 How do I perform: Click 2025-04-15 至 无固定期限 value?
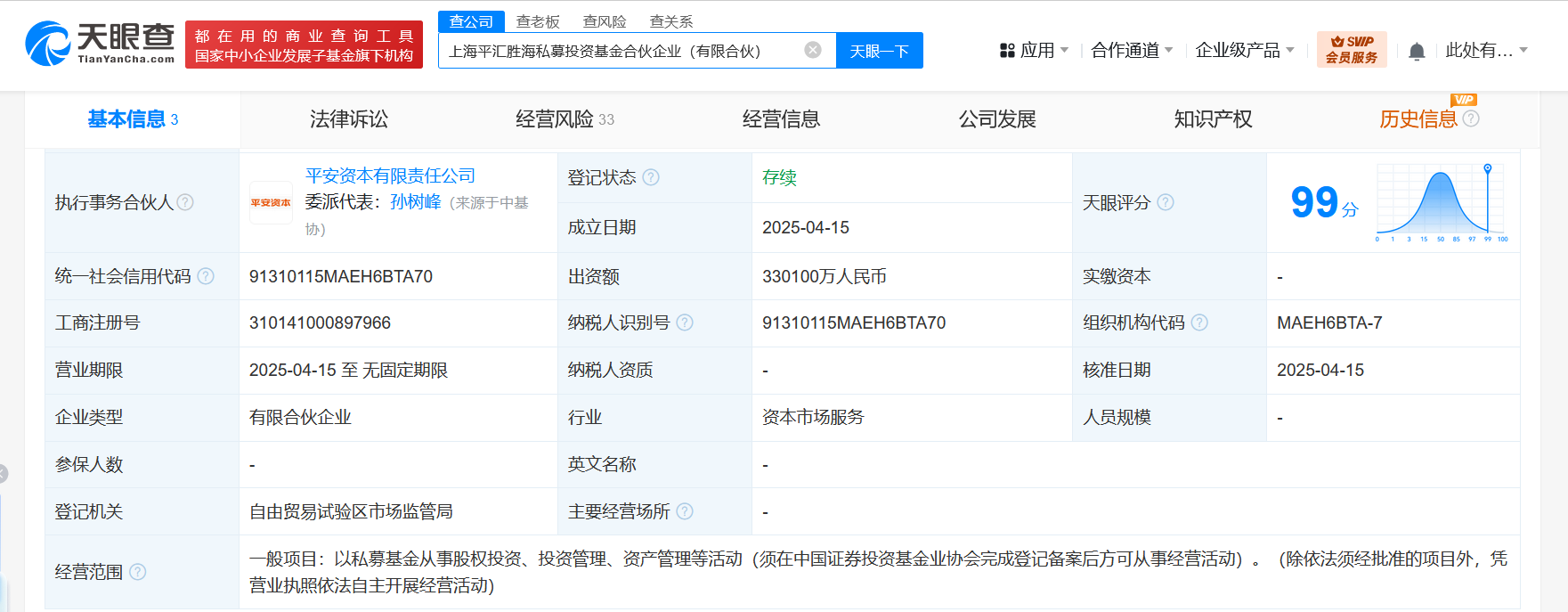(348, 370)
